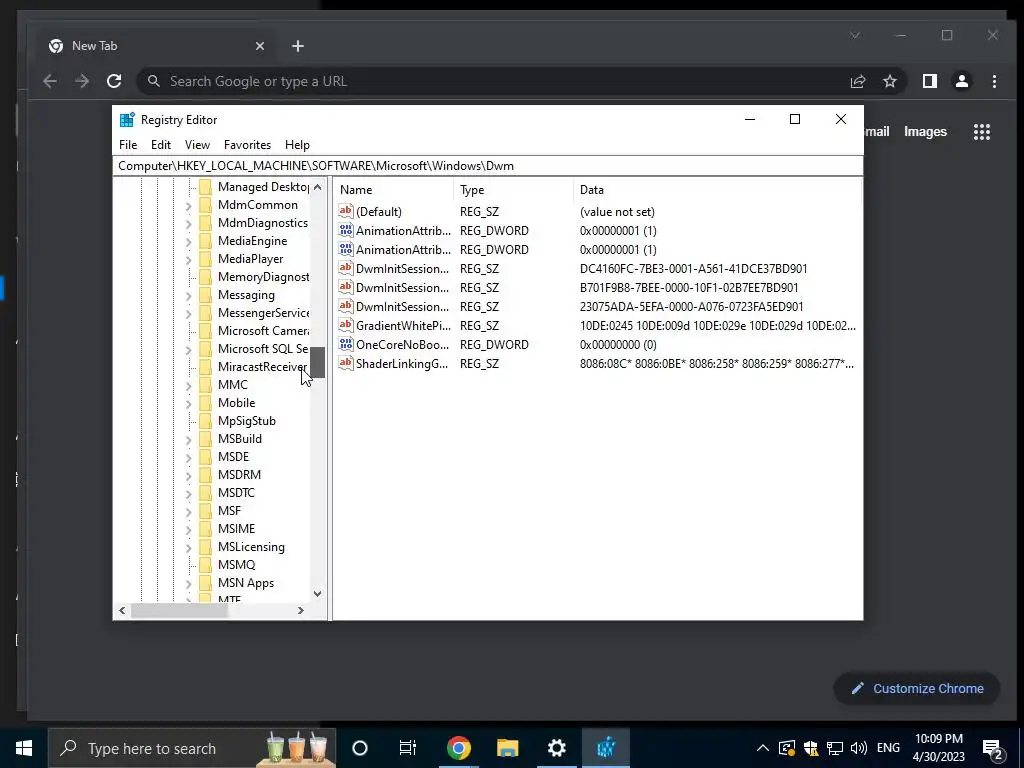Click the tree vertical scrollbar thumb
This screenshot has height=768, width=1024.
click(x=317, y=362)
